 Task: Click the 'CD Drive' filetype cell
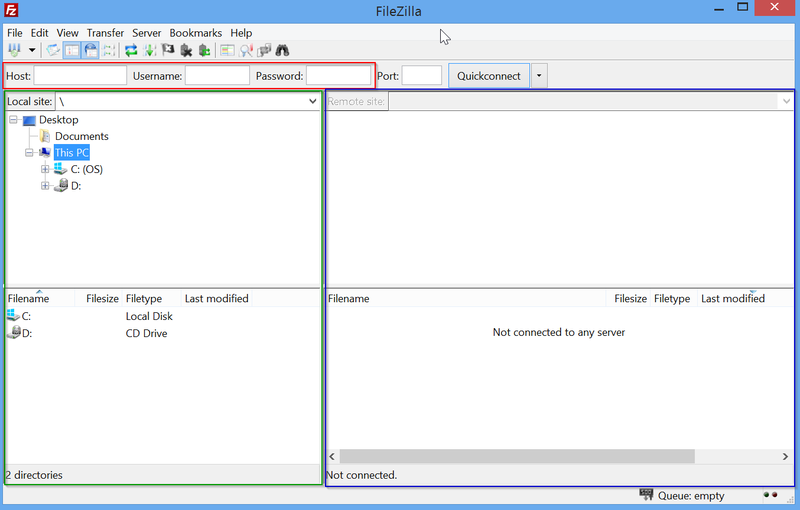(146, 333)
